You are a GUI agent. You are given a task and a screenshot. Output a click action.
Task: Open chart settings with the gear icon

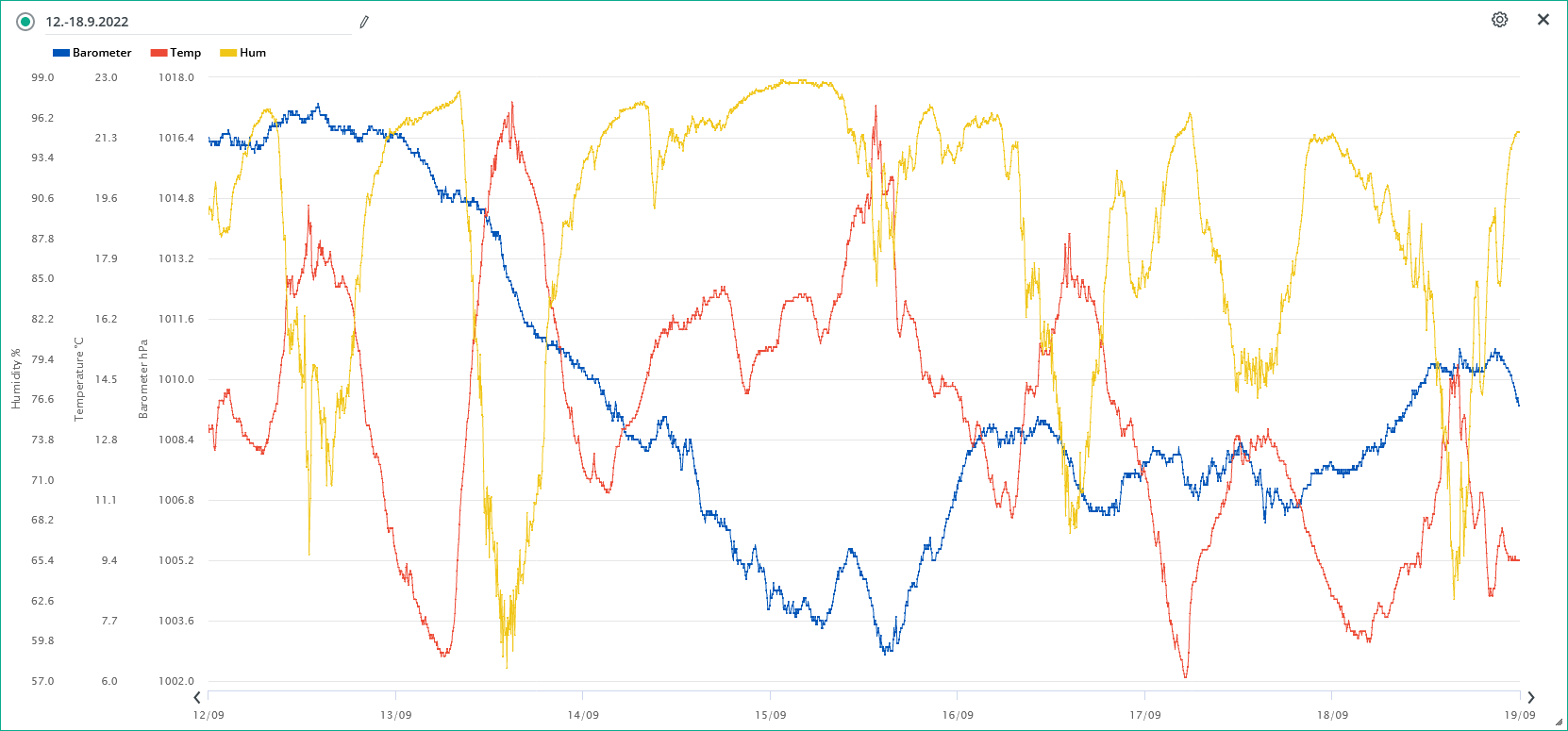coord(1499,20)
